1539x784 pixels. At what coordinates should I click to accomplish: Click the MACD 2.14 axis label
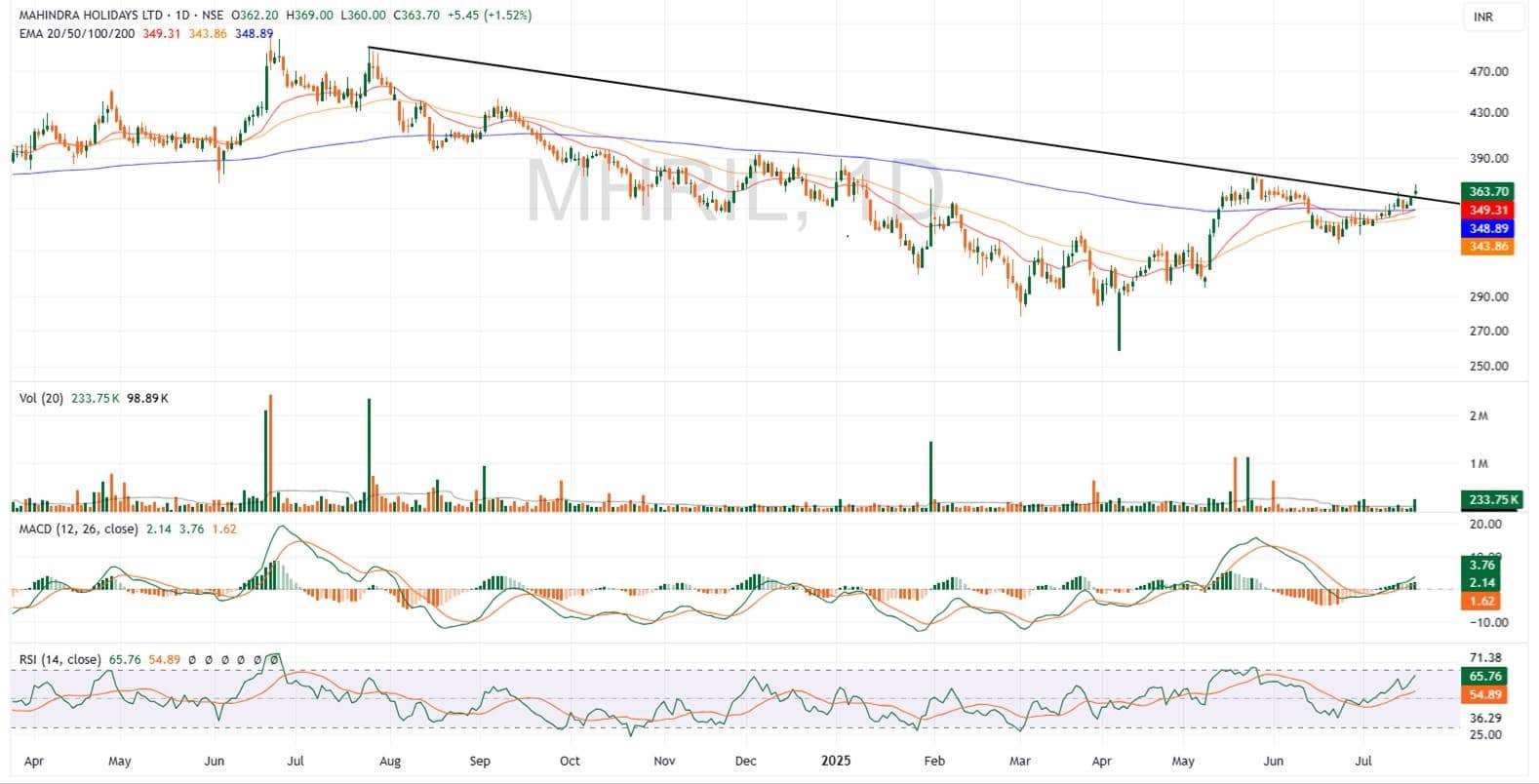(1481, 583)
